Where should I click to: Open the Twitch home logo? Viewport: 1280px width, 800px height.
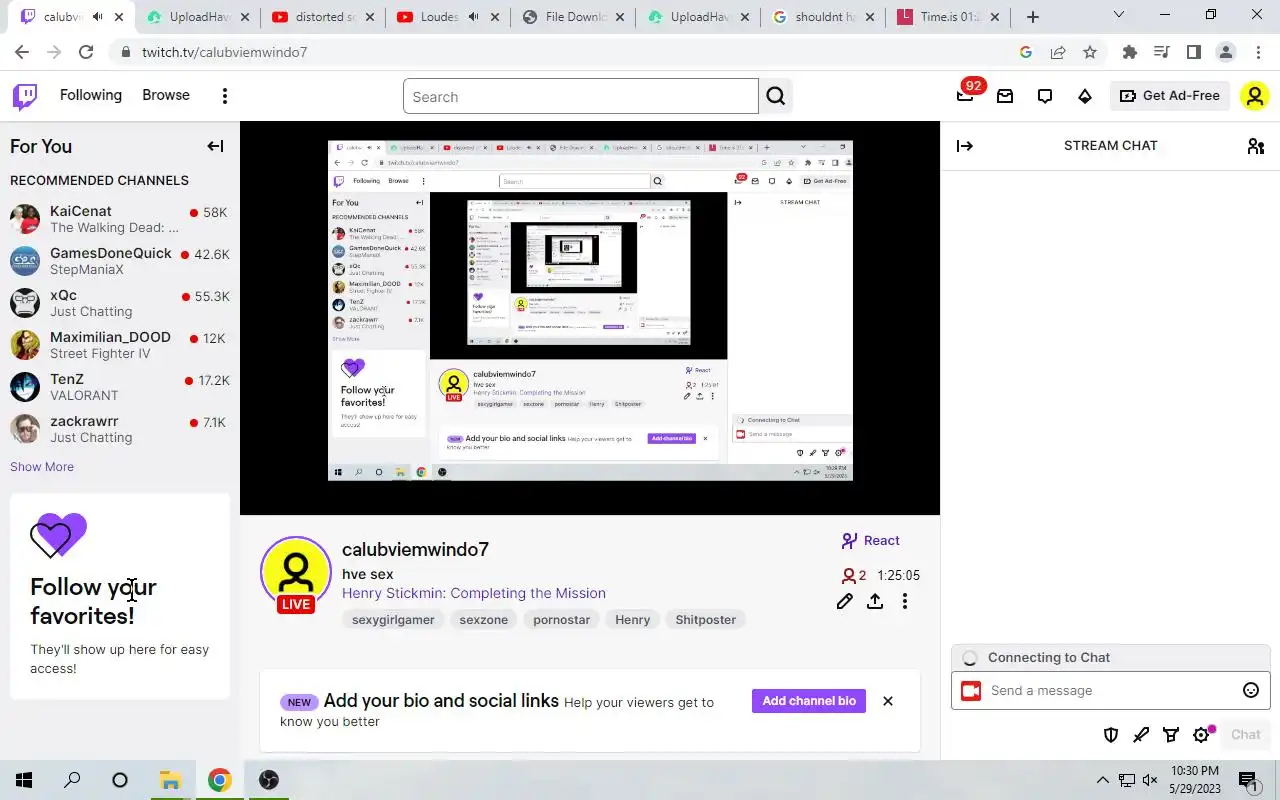[25, 96]
